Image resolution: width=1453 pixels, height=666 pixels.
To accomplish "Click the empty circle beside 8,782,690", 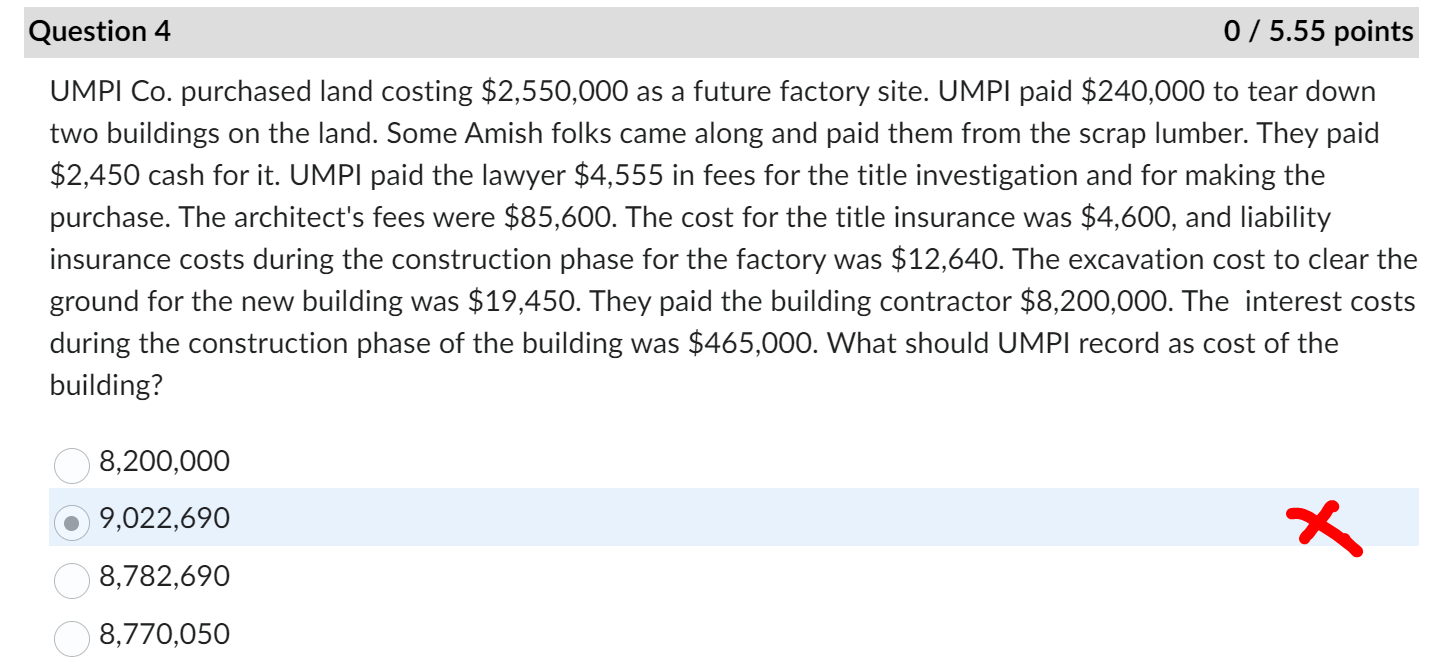I will [x=71, y=580].
